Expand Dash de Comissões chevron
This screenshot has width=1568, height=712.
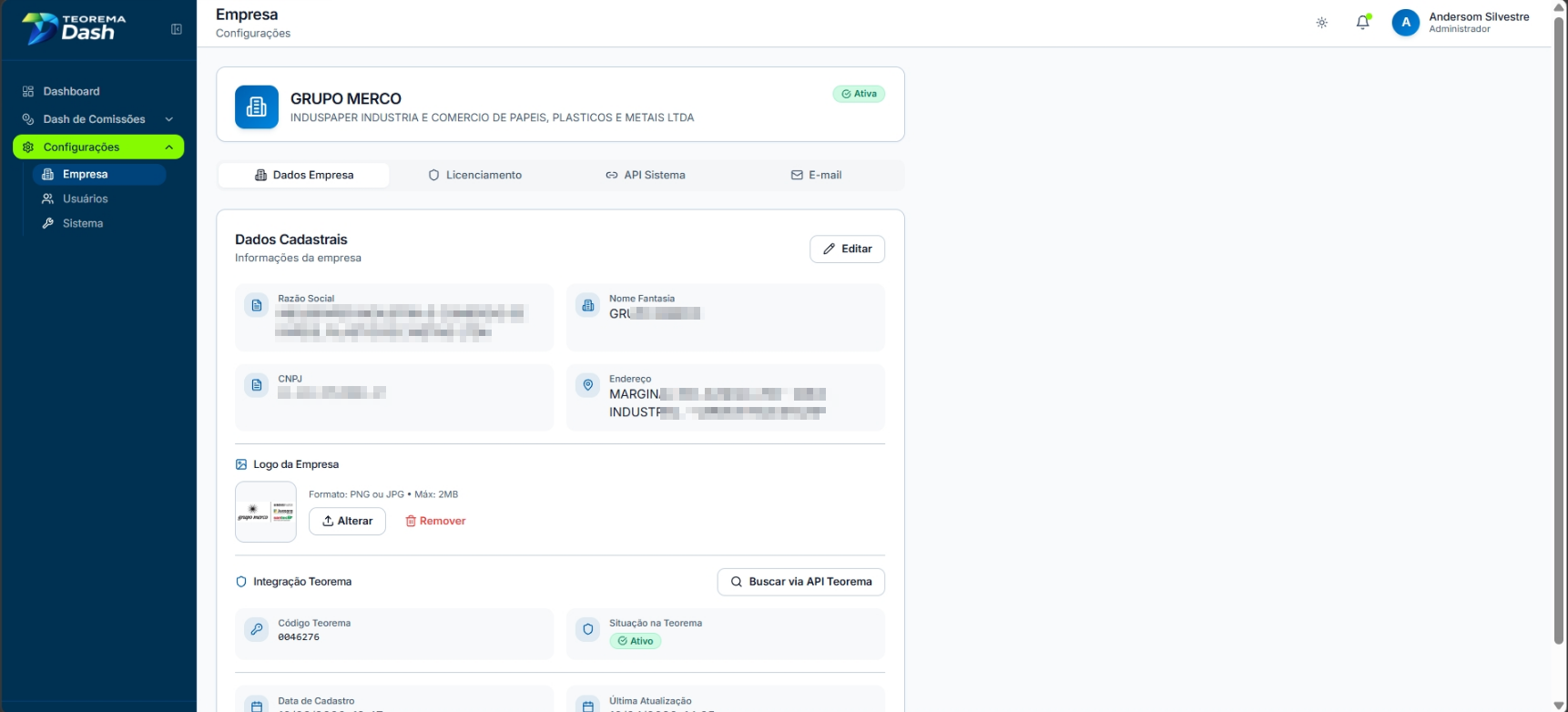coord(168,119)
